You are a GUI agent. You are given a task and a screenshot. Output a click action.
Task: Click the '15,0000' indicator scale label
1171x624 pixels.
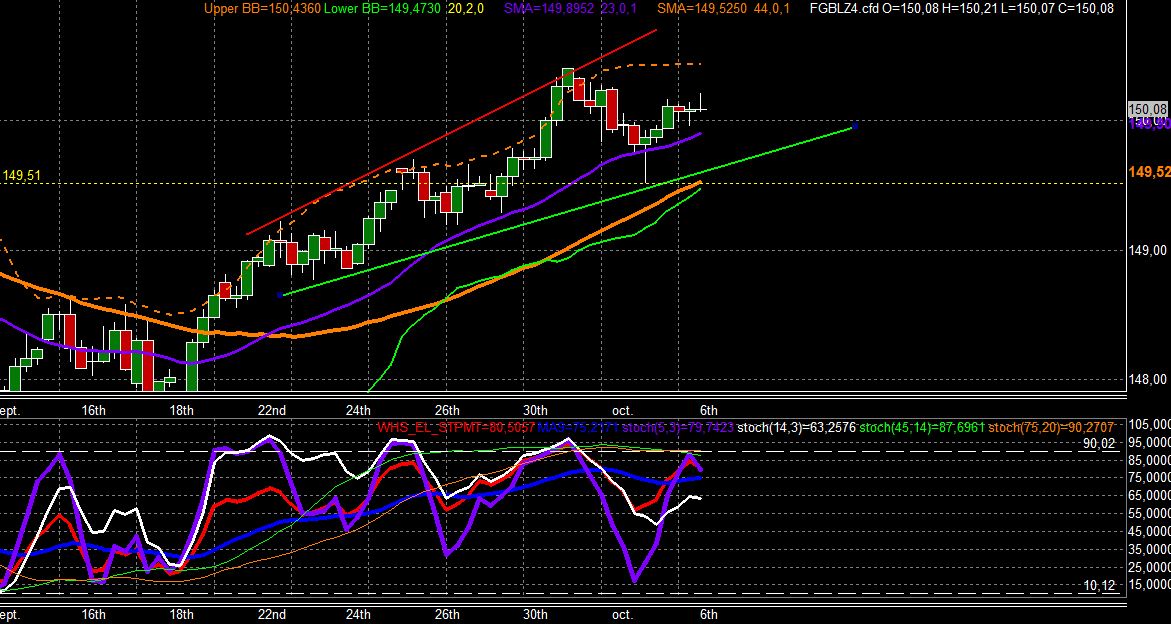[1149, 585]
